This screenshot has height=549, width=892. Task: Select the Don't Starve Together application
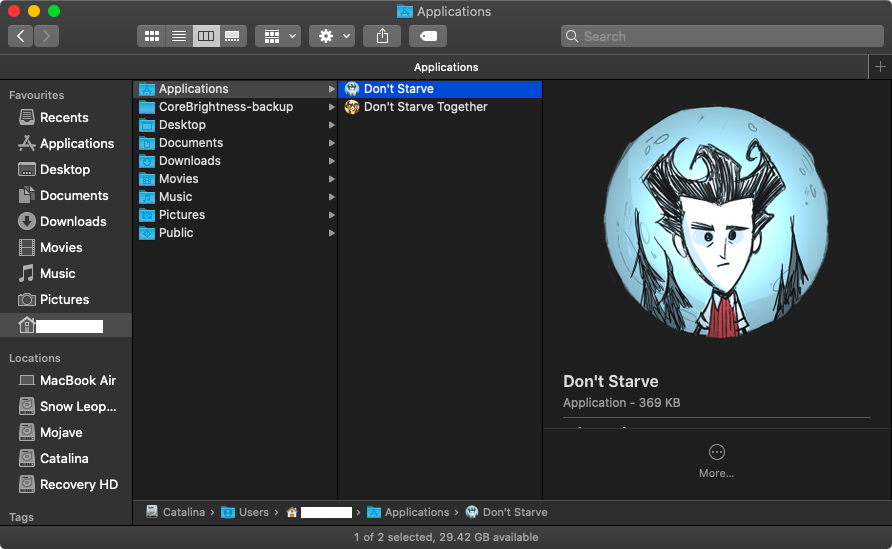coord(440,107)
